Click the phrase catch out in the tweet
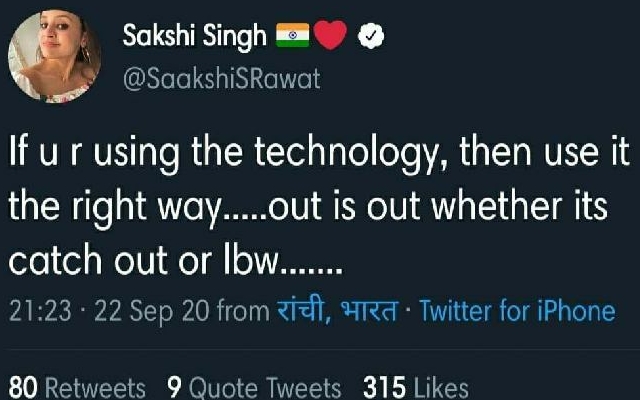Image resolution: width=640 pixels, height=400 pixels. (x=88, y=260)
